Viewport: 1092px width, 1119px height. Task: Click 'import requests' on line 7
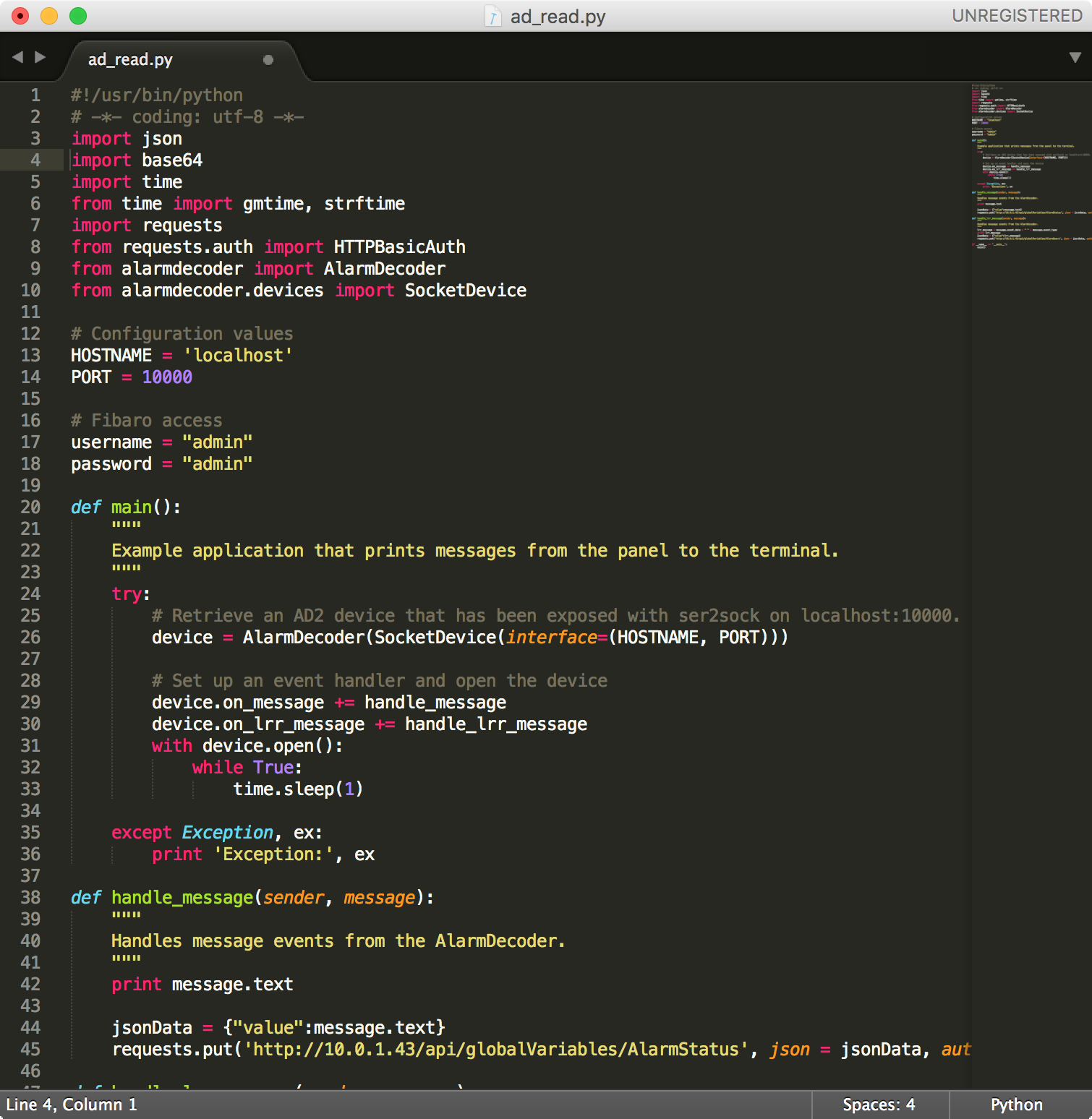tap(147, 226)
